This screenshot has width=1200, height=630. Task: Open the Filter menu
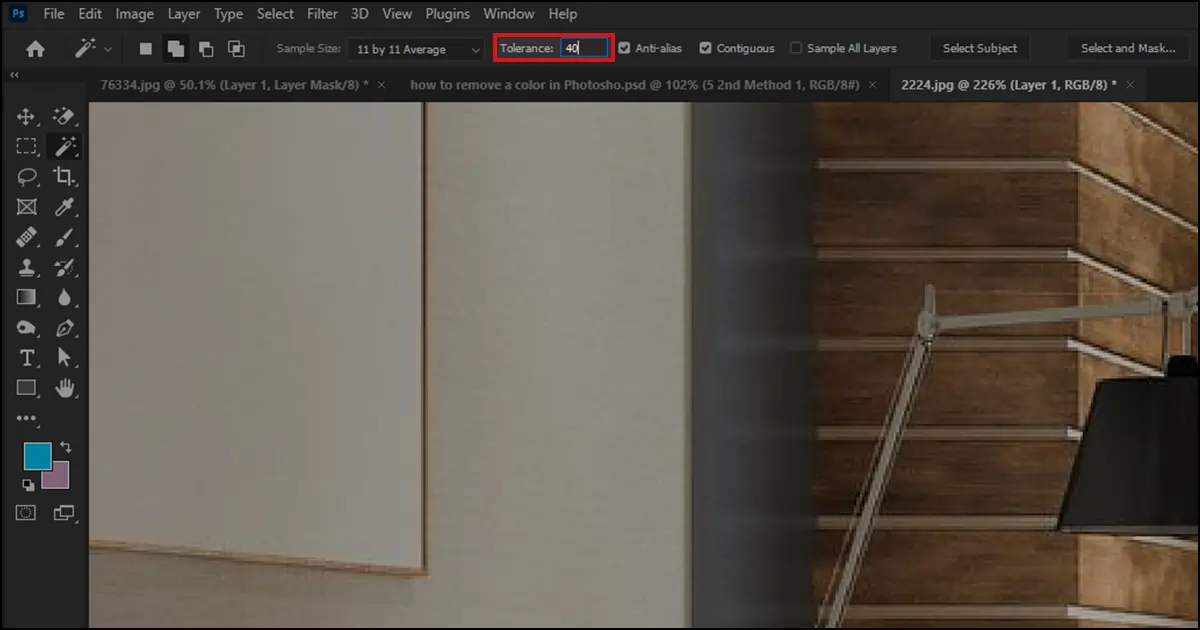322,14
